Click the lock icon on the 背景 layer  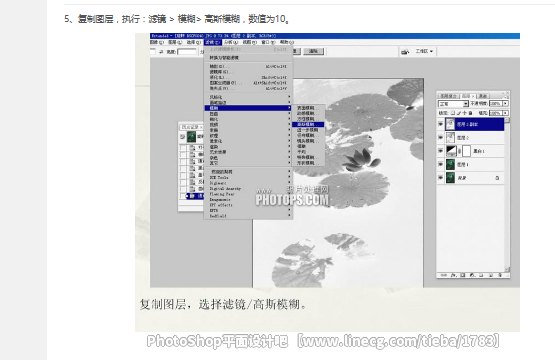tap(497, 178)
